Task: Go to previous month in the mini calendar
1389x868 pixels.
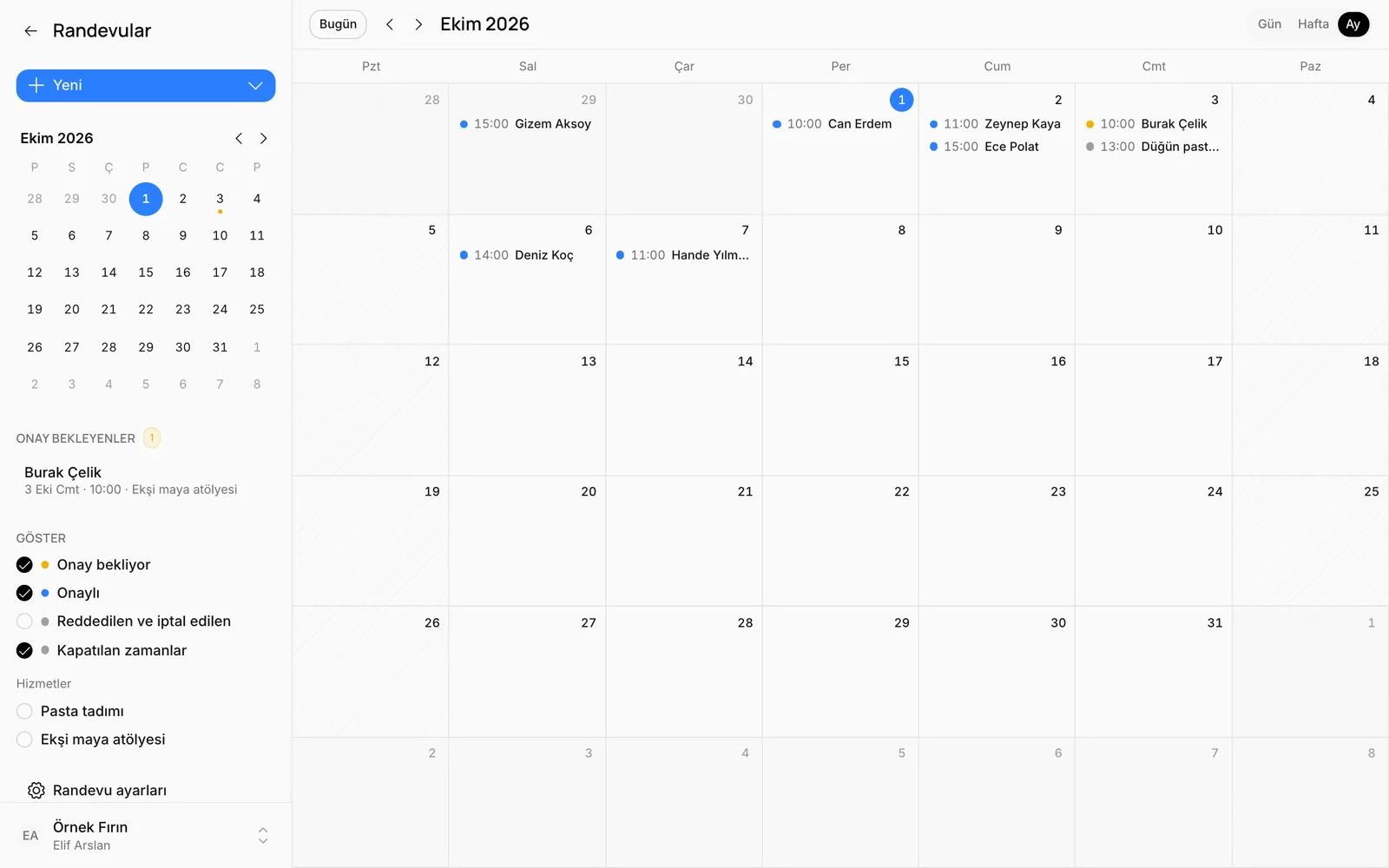Action: [x=239, y=138]
